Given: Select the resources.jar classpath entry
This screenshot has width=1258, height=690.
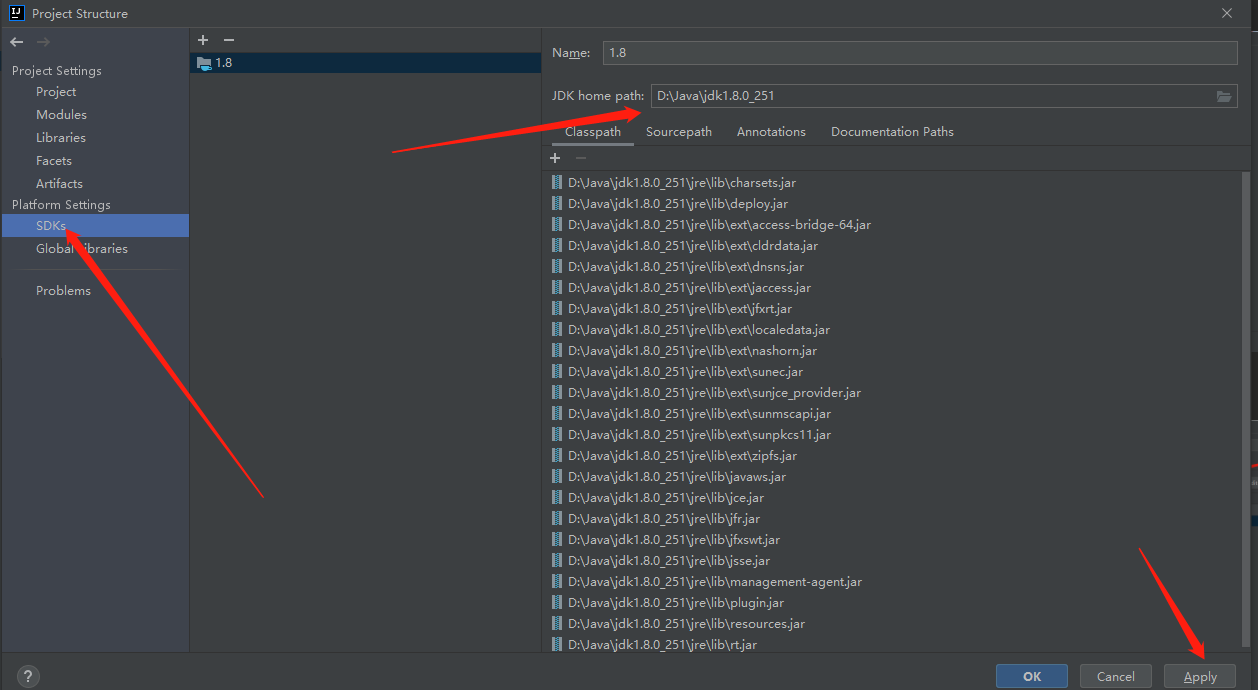Looking at the screenshot, I should click(x=686, y=624).
